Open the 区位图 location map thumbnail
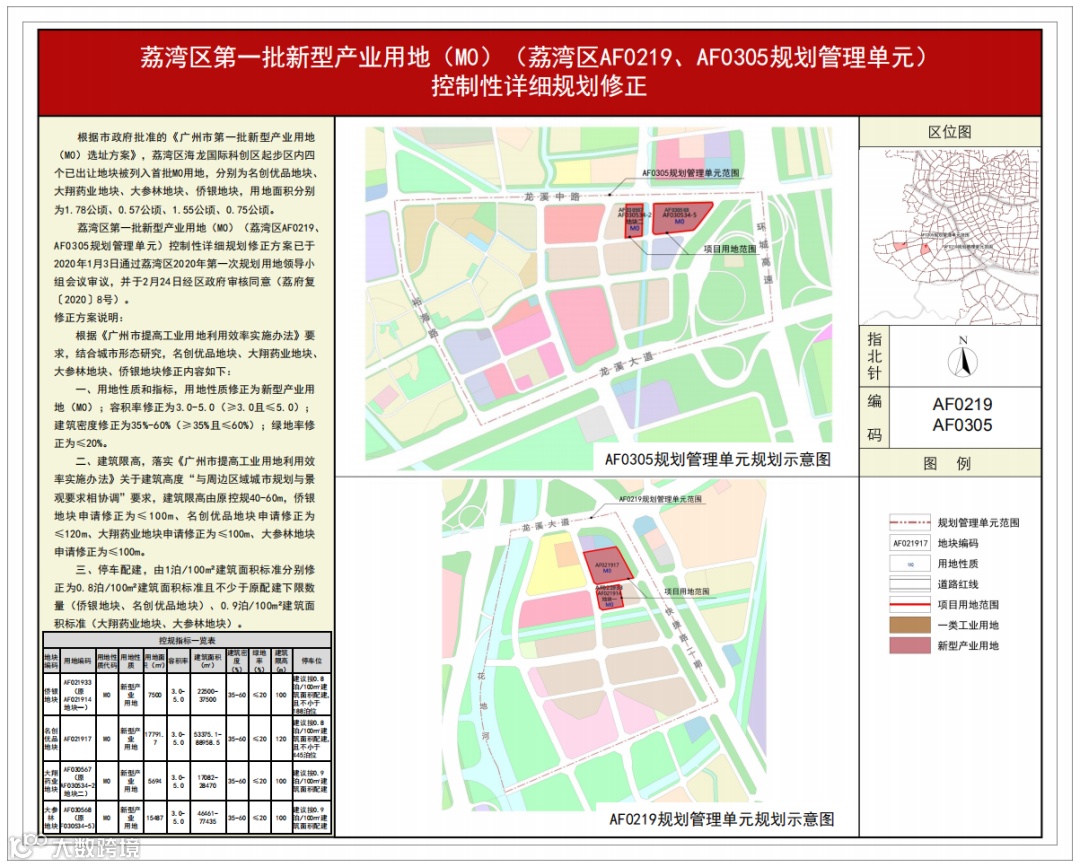The width and height of the screenshot is (1080, 867). (949, 237)
